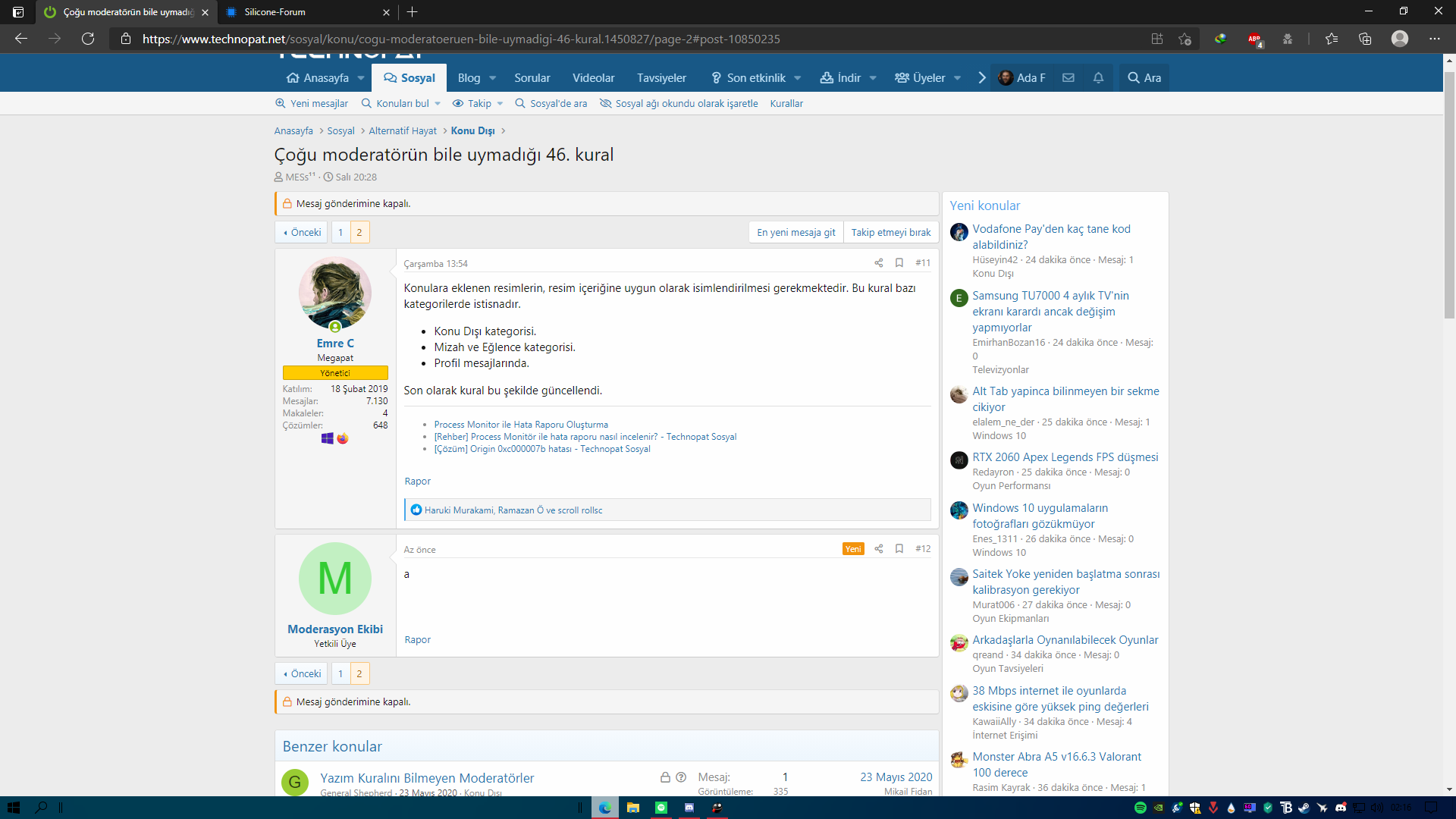Open Vodafone Pay'den kaç tane kod topic
This screenshot has width=1456, height=819.
(x=1051, y=237)
